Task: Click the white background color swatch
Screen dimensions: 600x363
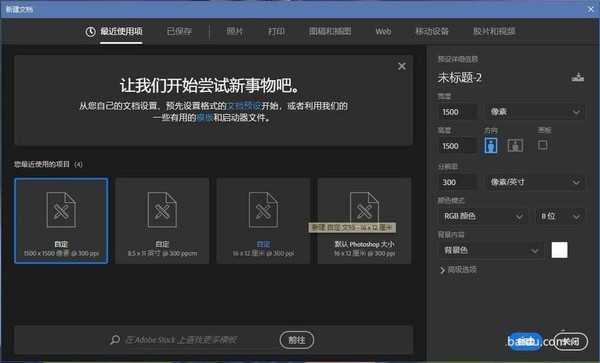Action: tap(559, 250)
